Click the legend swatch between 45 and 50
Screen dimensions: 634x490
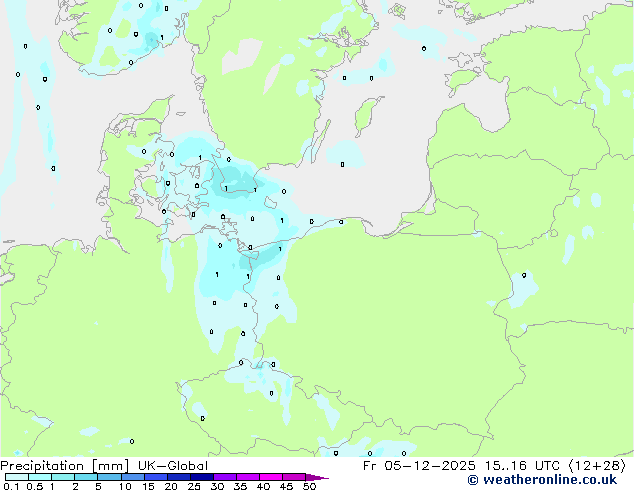click(294, 477)
